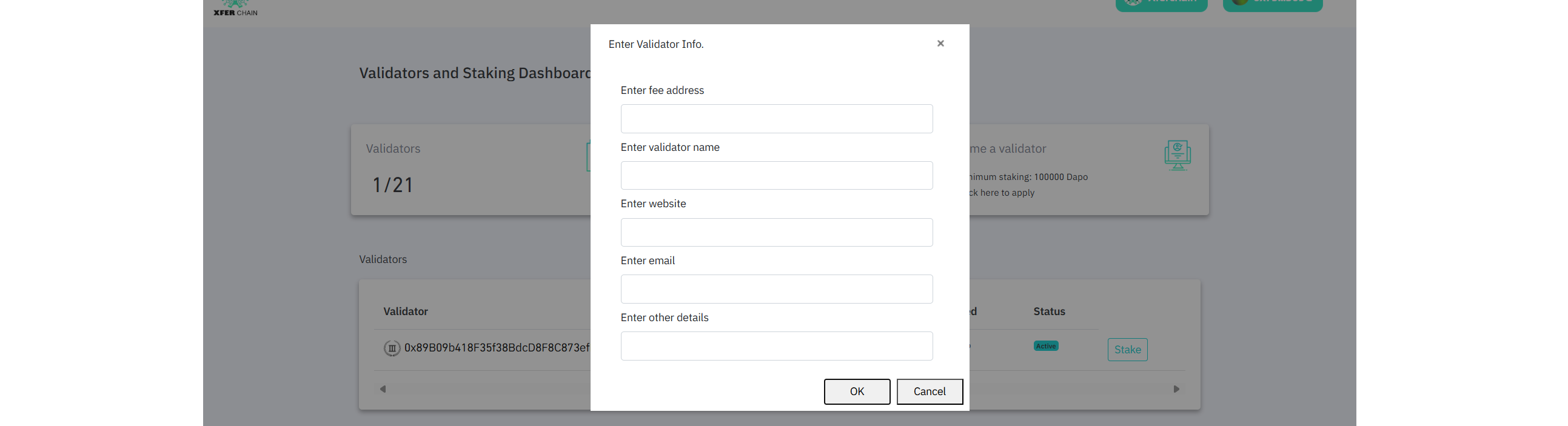1568x426 pixels.
Task: Click validator address 0x89B09b418F35f38BdcD8F8C873ef
Action: (x=497, y=347)
